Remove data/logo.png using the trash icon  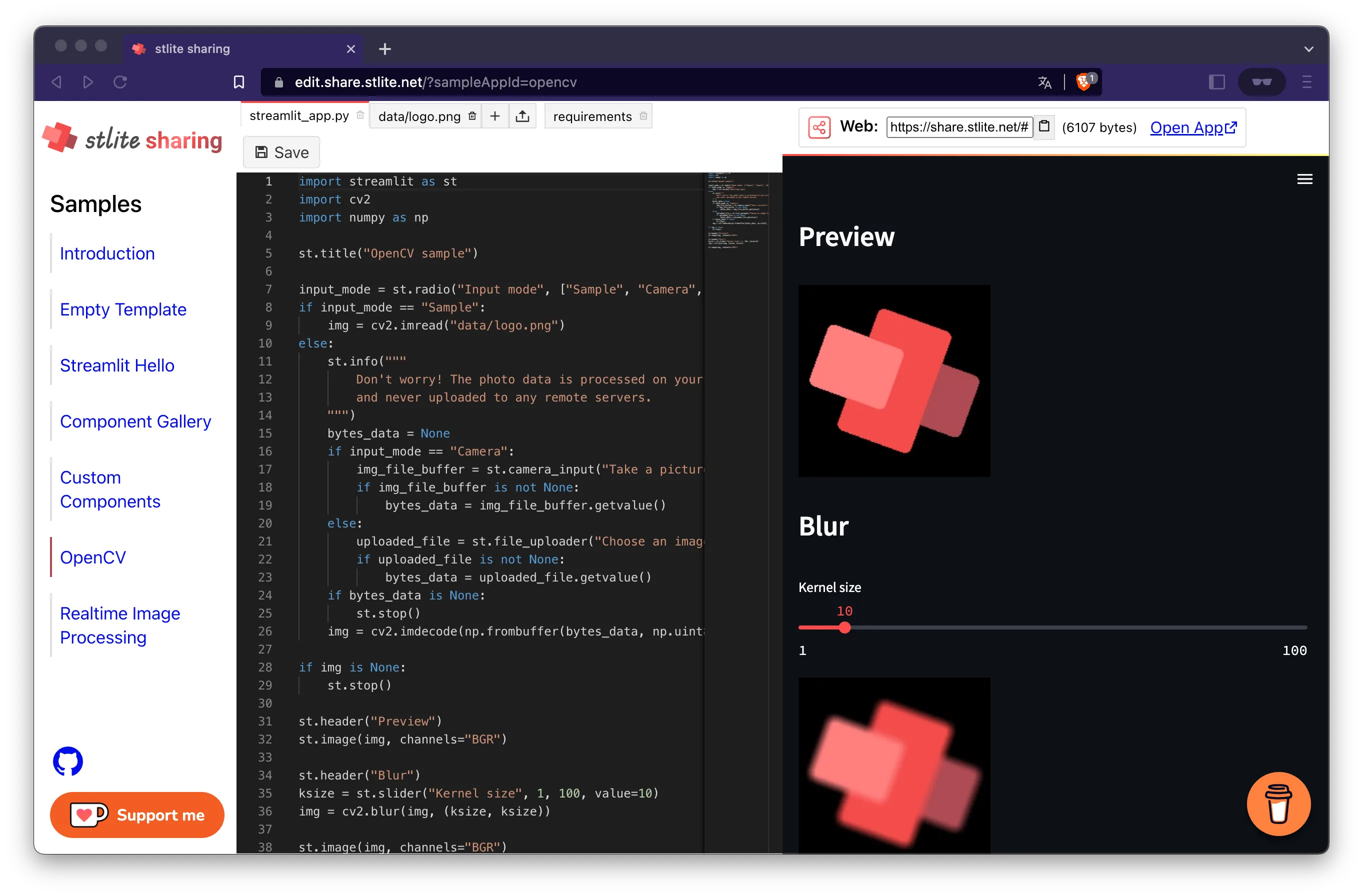click(472, 115)
